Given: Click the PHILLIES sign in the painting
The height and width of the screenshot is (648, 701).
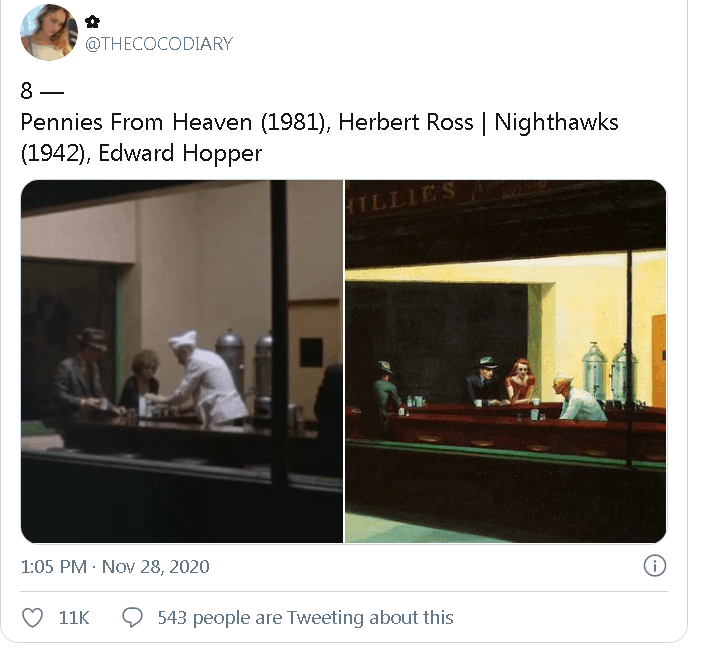Looking at the screenshot, I should pos(402,197).
